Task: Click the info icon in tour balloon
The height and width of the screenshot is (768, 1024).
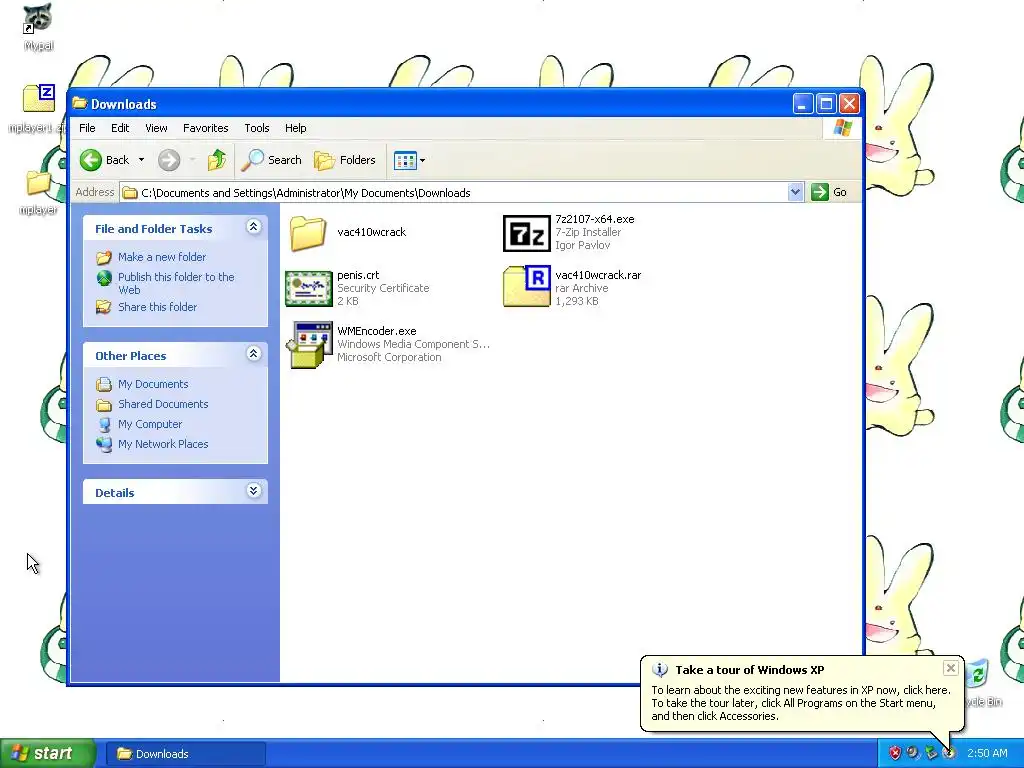Action: pos(660,670)
